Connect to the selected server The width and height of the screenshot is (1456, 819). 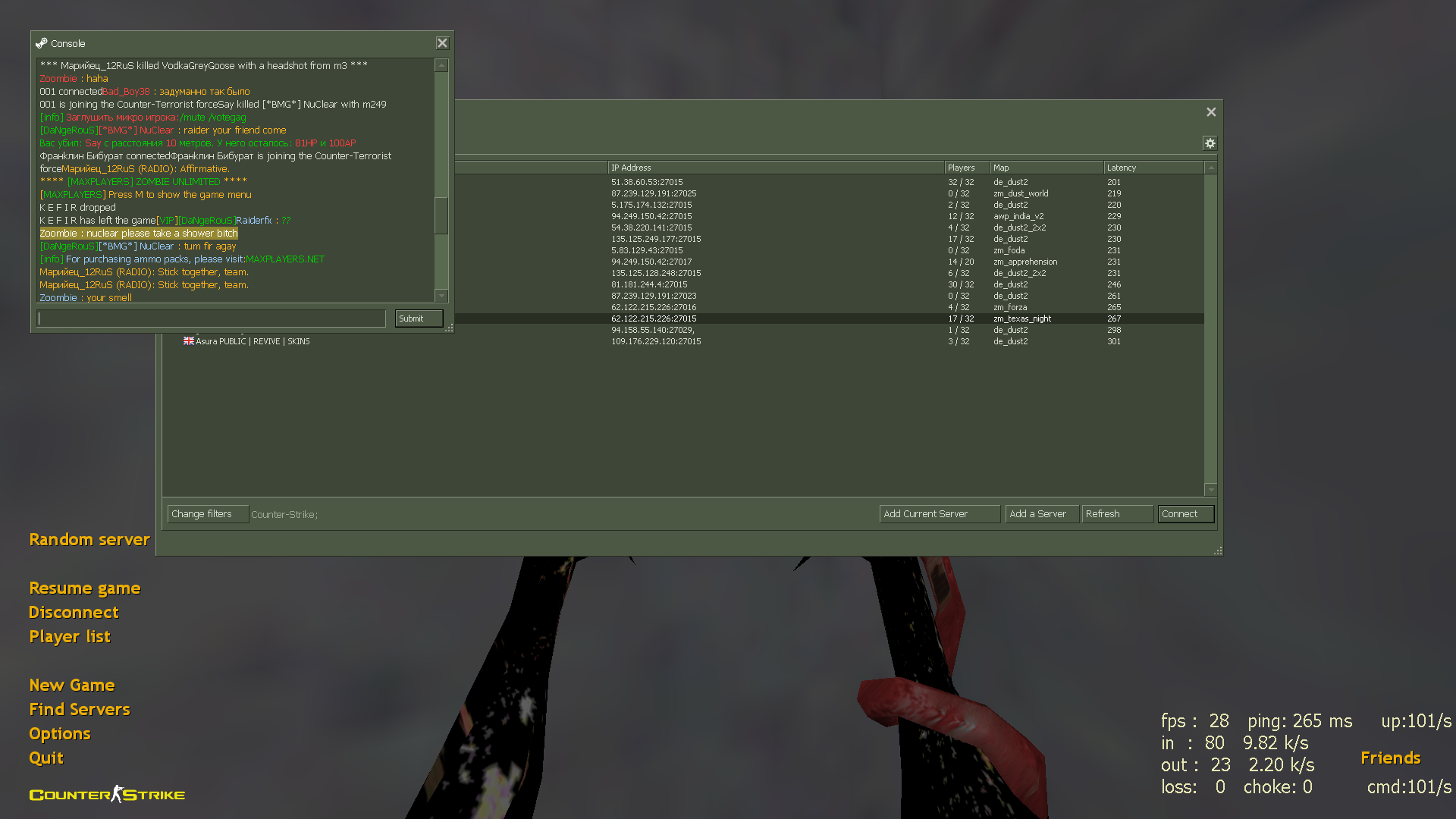(x=1186, y=514)
